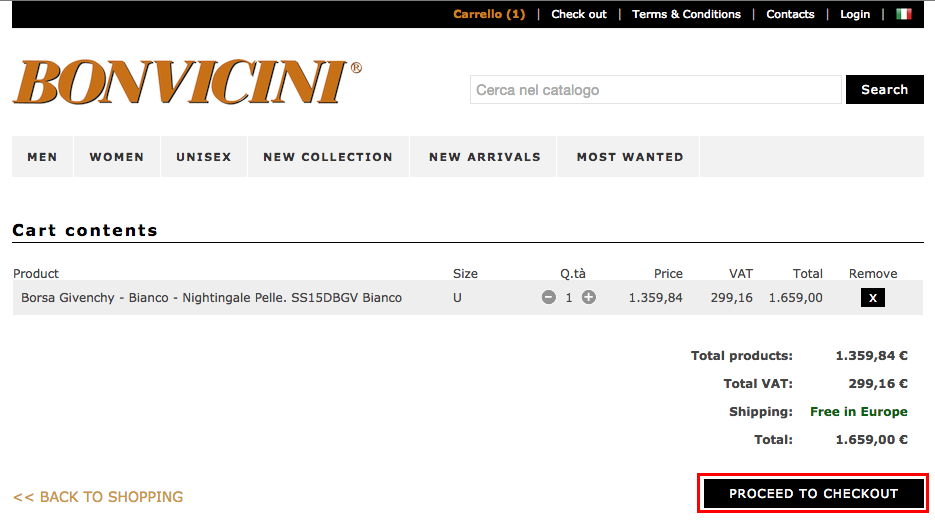This screenshot has height=526, width=935.
Task: Select the Total VAT 299,16 € value
Action: [x=878, y=383]
